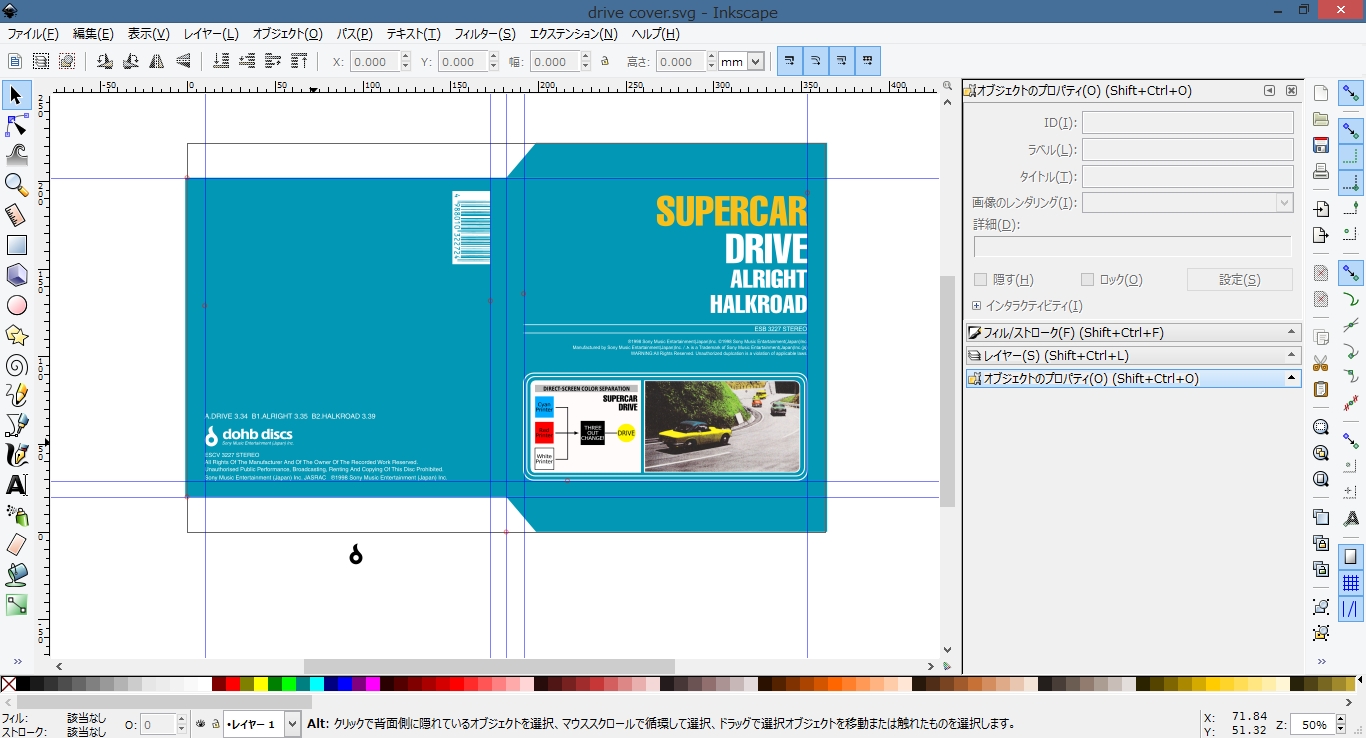1366x738 pixels.
Task: Toggle the first scale-stroke affect button
Action: point(790,62)
